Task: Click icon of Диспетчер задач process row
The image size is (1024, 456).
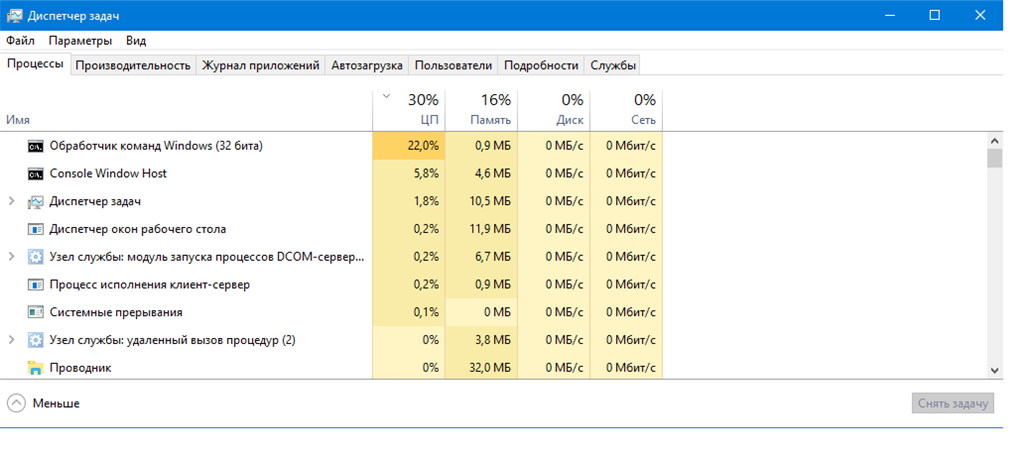Action: [35, 202]
